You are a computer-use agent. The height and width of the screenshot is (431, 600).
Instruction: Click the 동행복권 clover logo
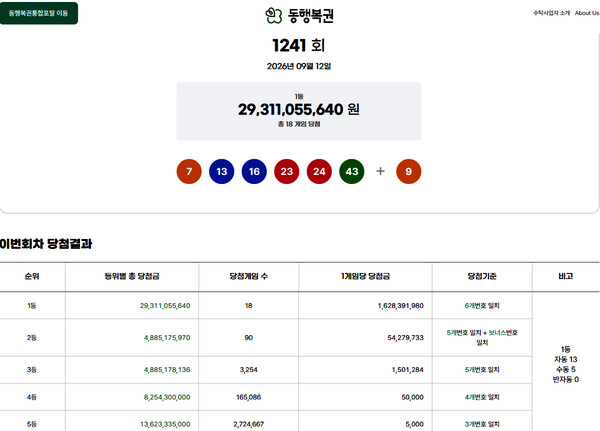[300, 15]
